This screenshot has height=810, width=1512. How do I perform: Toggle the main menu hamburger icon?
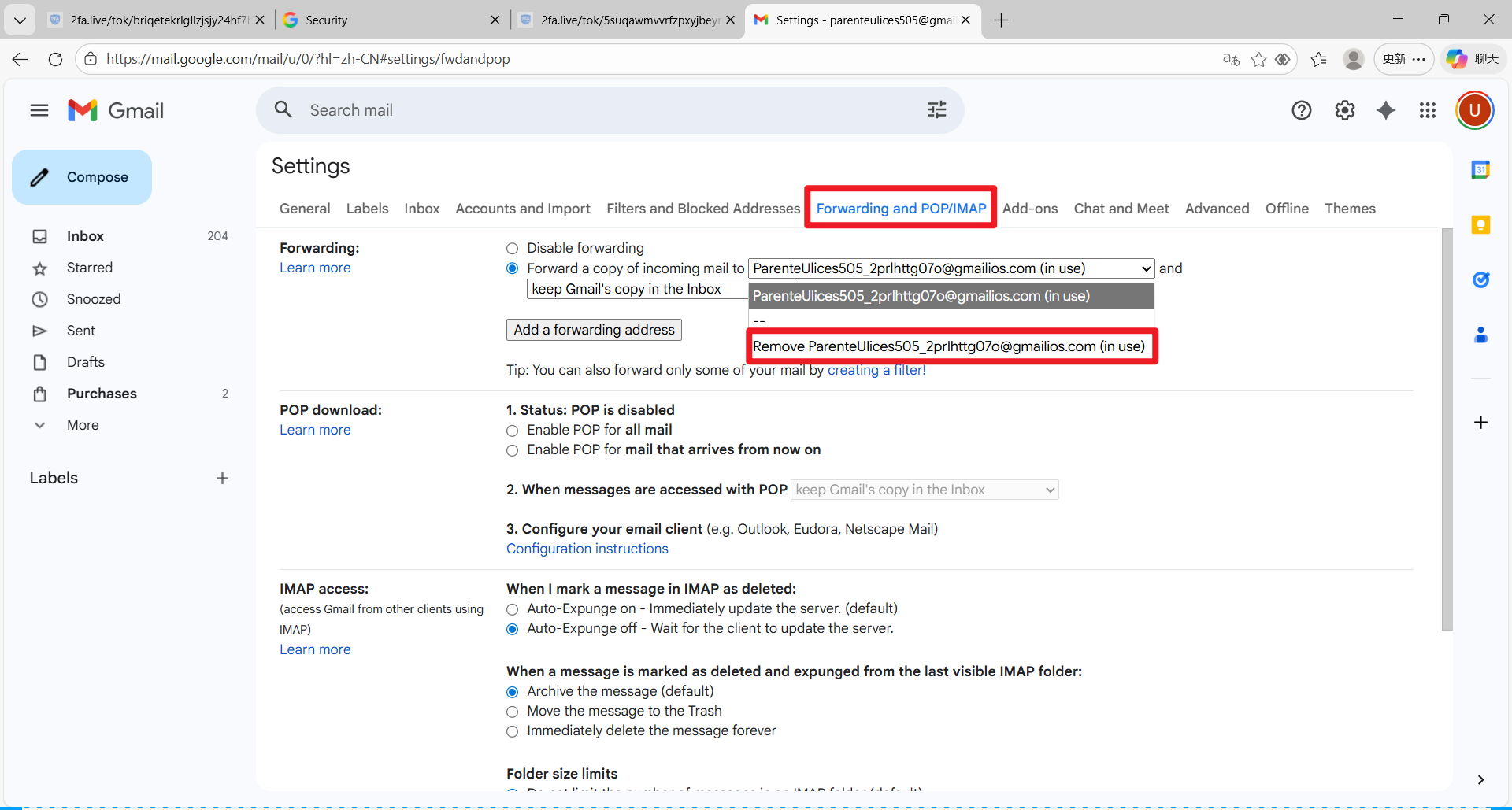pyautogui.click(x=39, y=110)
